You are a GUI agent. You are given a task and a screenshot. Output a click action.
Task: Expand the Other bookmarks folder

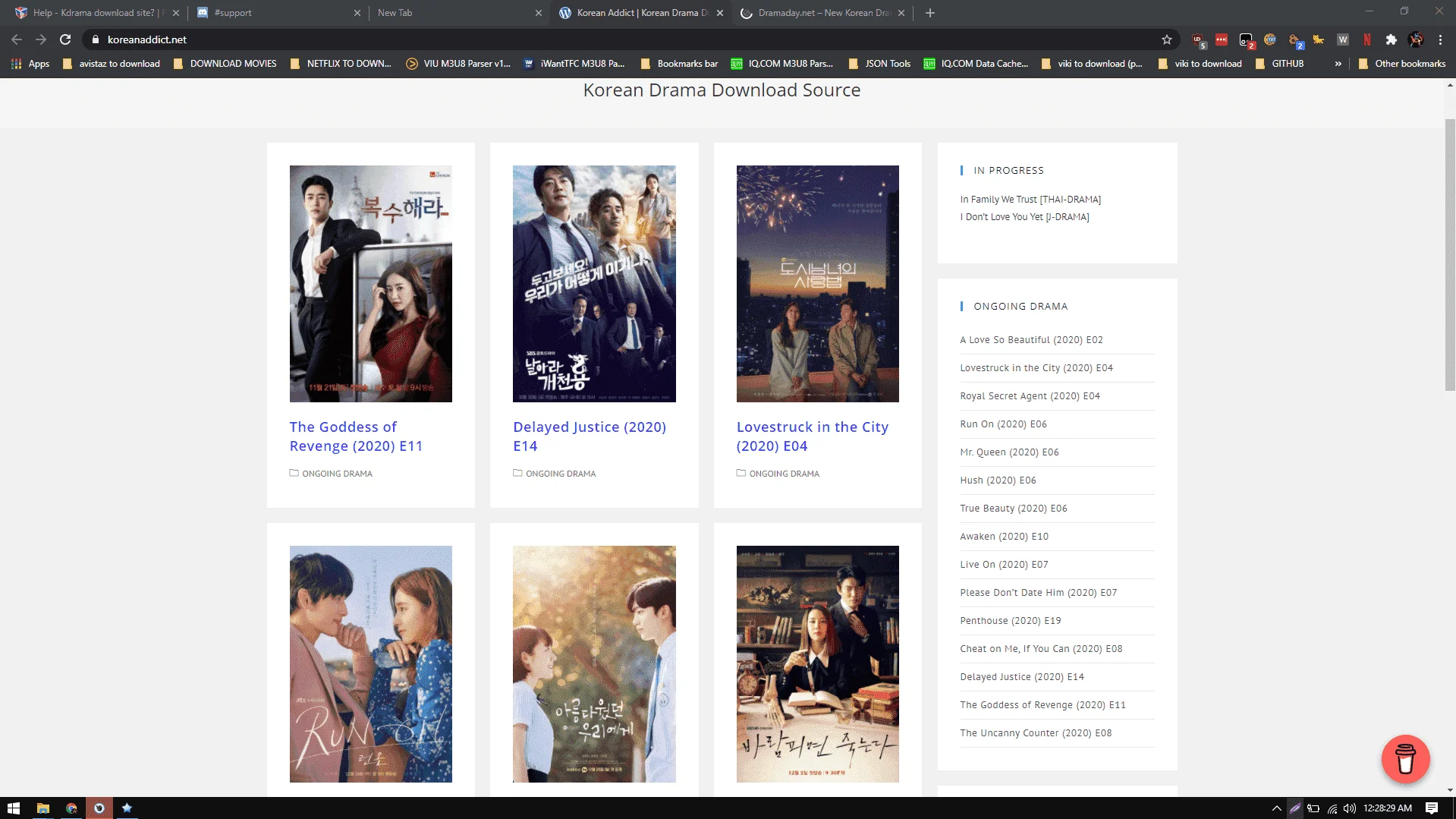coord(1402,64)
